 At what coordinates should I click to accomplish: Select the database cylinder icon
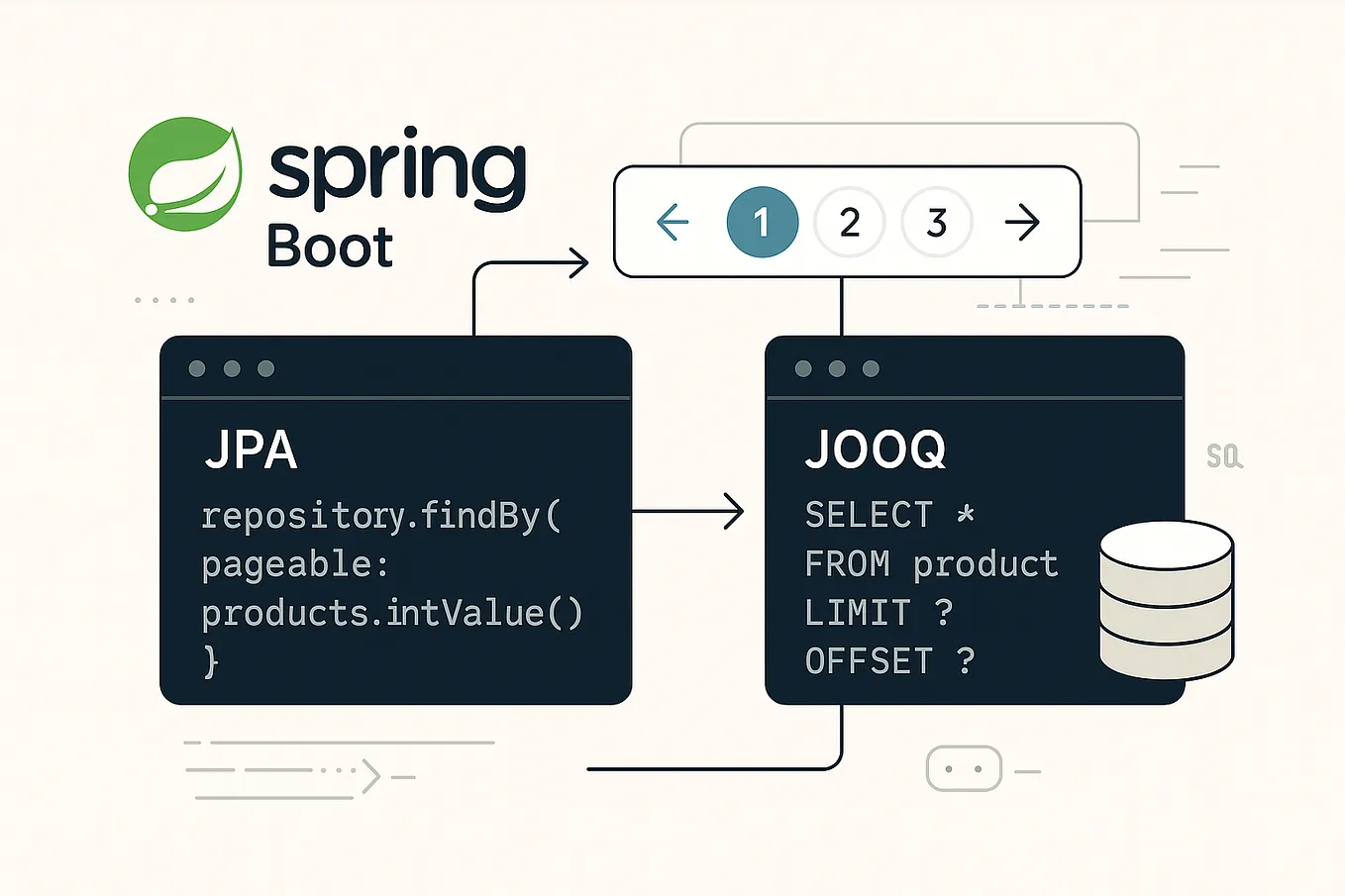(x=1165, y=599)
